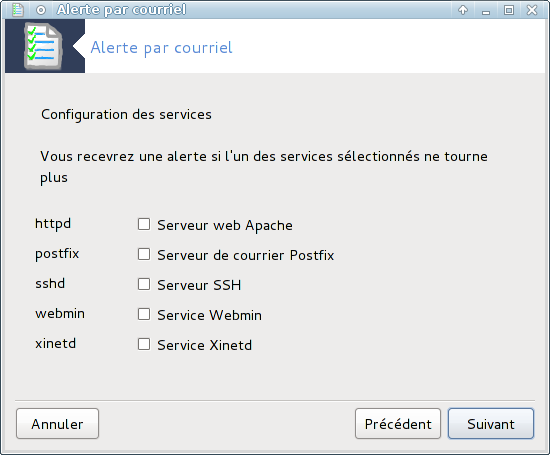The image size is (550, 455).
Task: Click the checklist wizard icon in header
Action: point(43,46)
